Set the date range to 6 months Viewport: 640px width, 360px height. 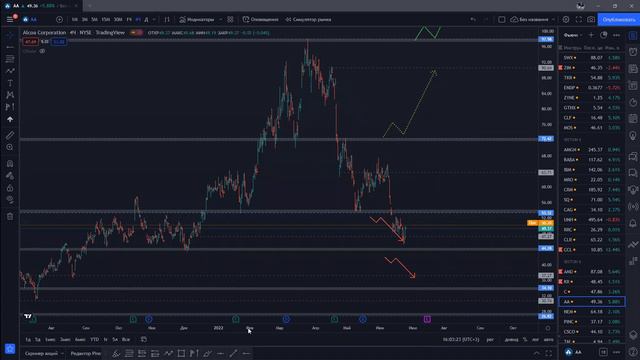[x=80, y=339]
